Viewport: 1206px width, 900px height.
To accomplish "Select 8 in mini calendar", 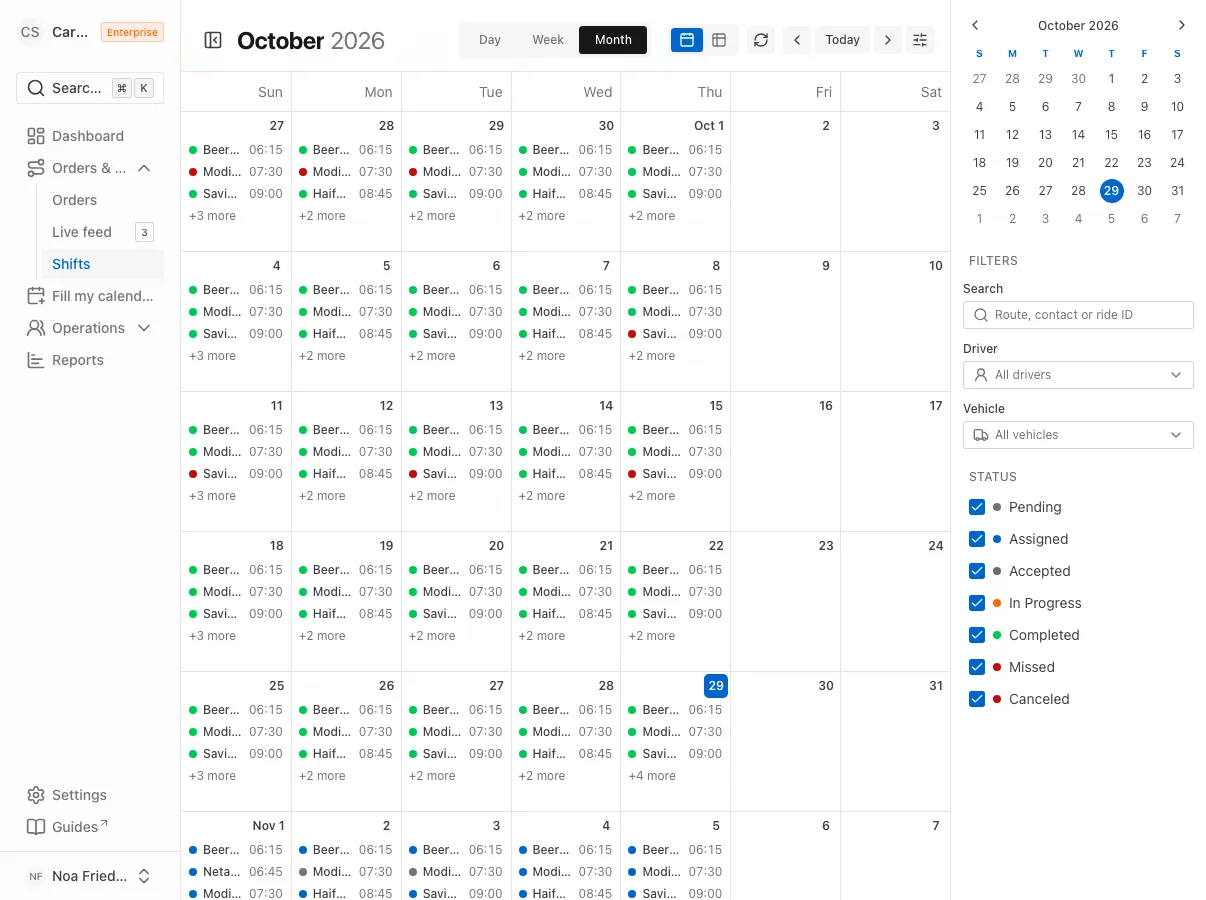I will click(x=1111, y=106).
